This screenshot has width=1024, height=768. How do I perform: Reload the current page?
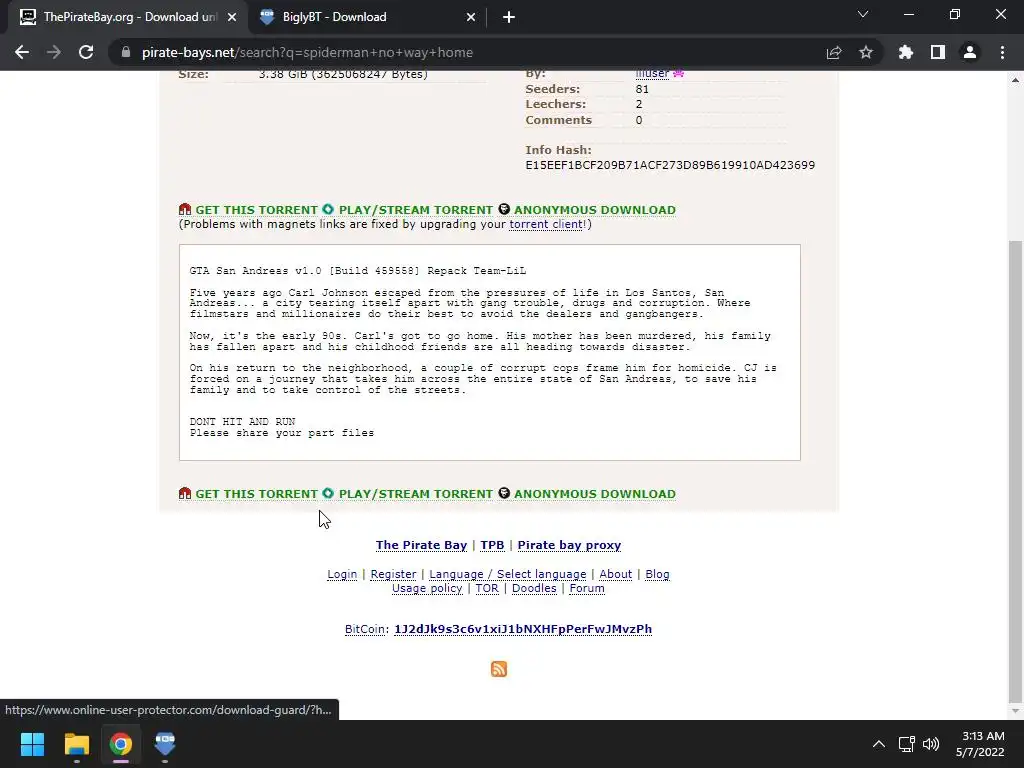pyautogui.click(x=86, y=52)
